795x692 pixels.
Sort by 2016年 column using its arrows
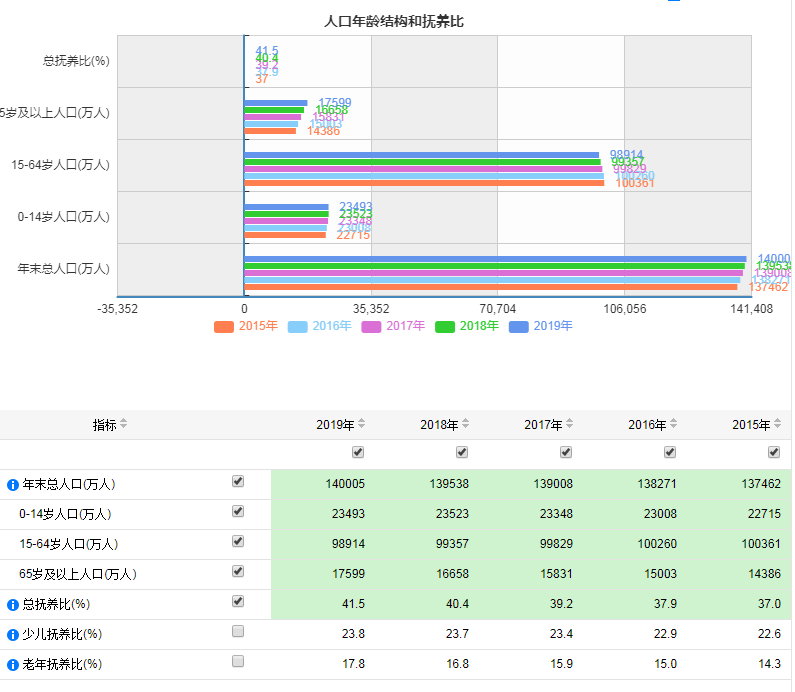(674, 425)
